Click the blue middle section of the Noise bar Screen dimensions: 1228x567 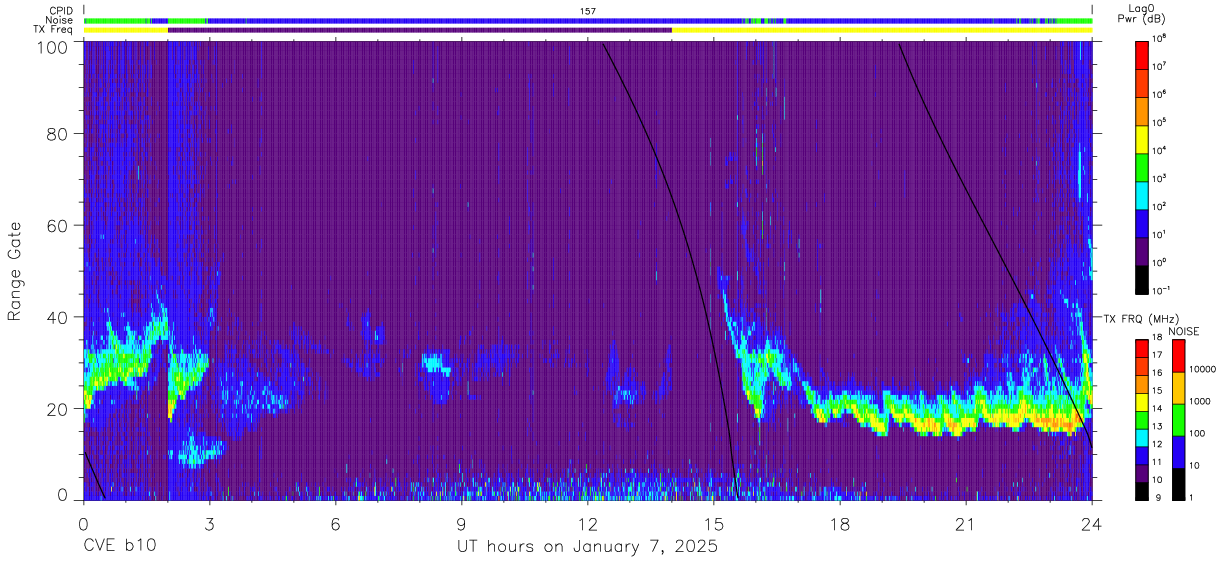(475, 20)
